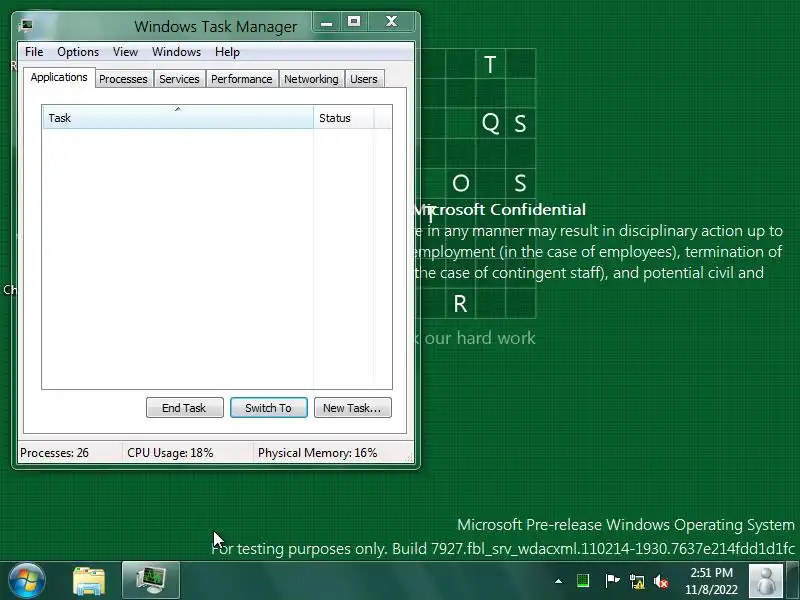
Task: Open the Windows menu
Action: [x=177, y=52]
